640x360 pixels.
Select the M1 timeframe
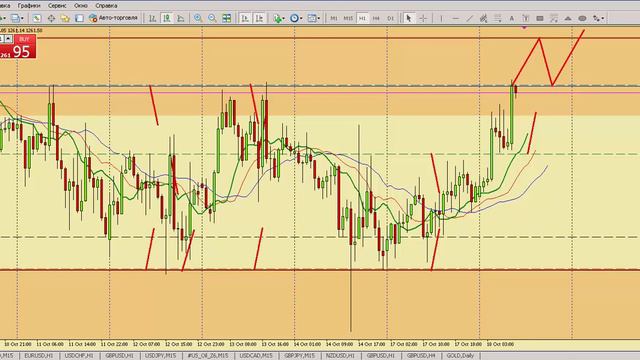click(334, 18)
